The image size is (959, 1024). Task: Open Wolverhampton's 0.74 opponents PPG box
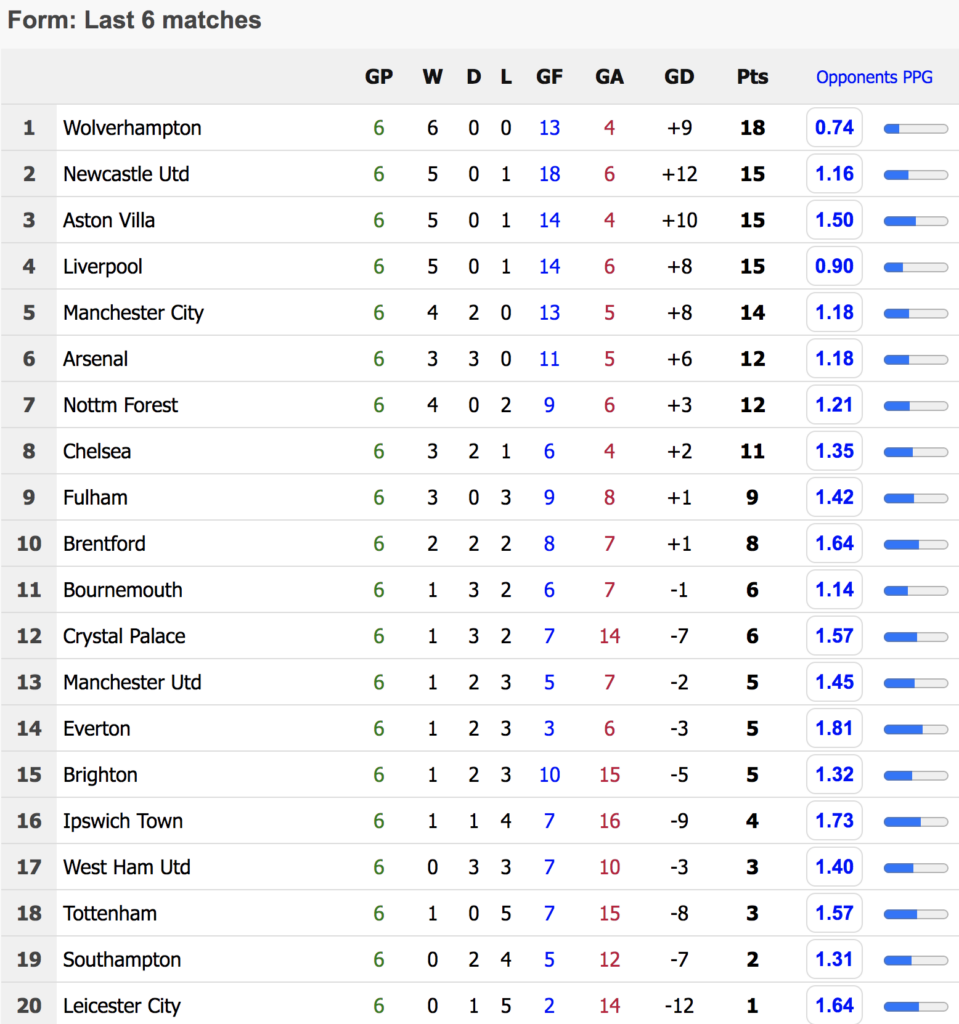point(834,127)
